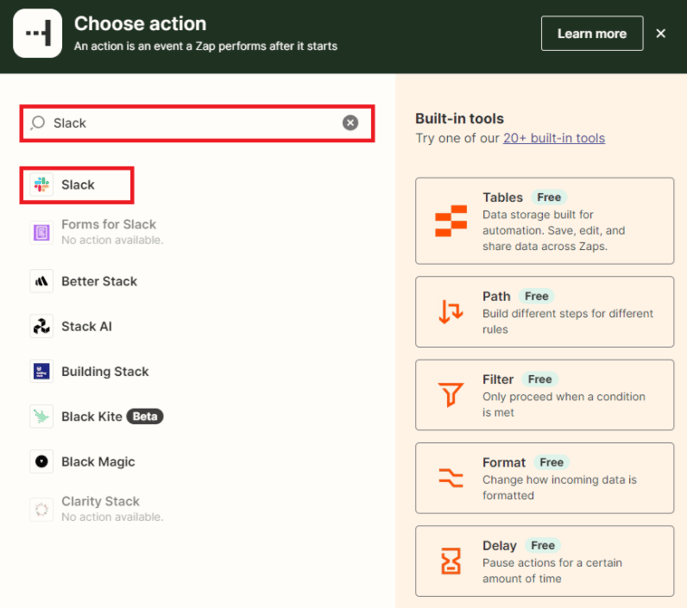687x608 pixels.
Task: Choose Black Magic from results
Action: tap(83, 462)
